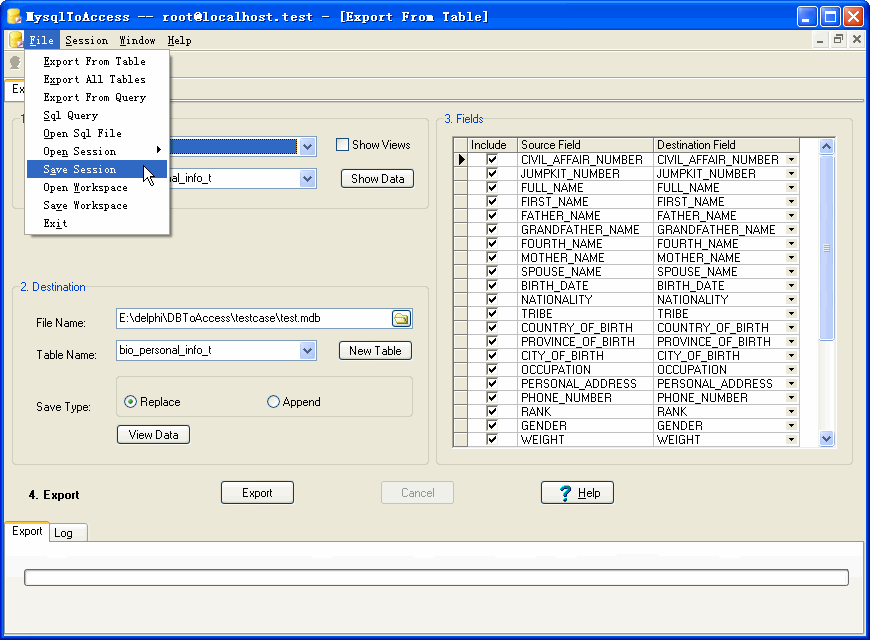This screenshot has width=870, height=640.
Task: Click the fields grid scroll down arrow
Action: pos(826,439)
